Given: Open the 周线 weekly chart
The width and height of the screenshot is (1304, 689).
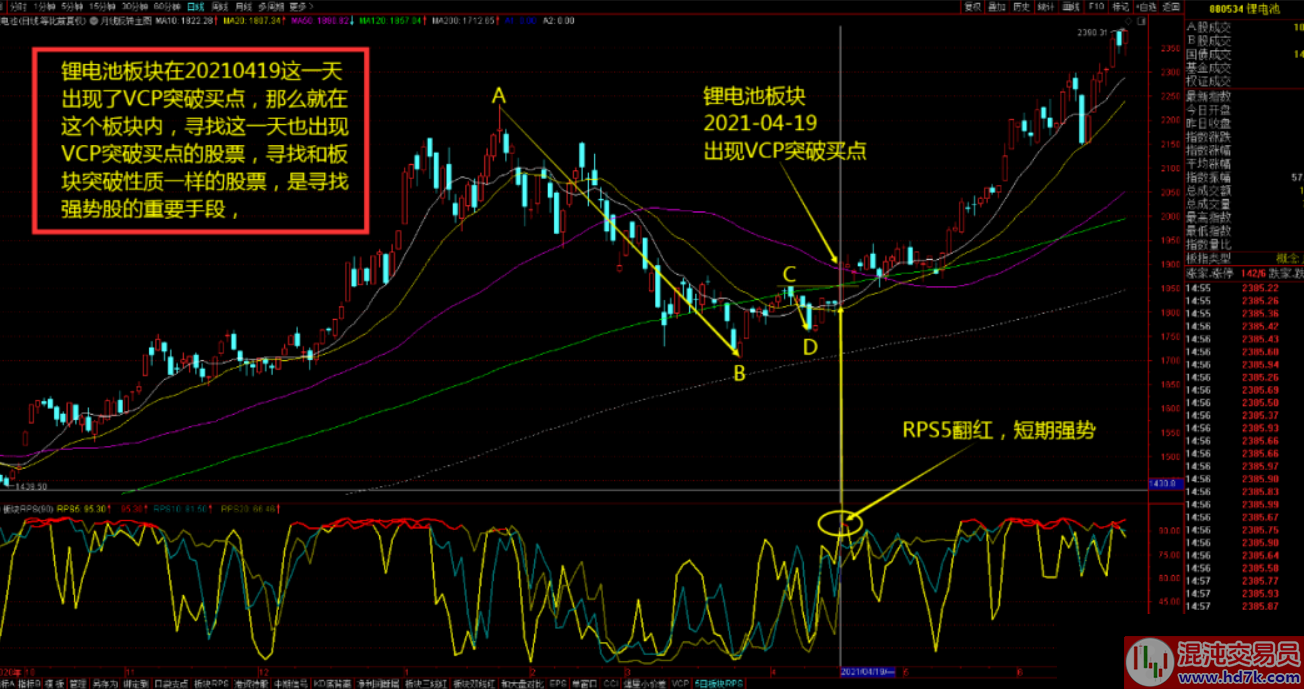Looking at the screenshot, I should click(x=220, y=6).
